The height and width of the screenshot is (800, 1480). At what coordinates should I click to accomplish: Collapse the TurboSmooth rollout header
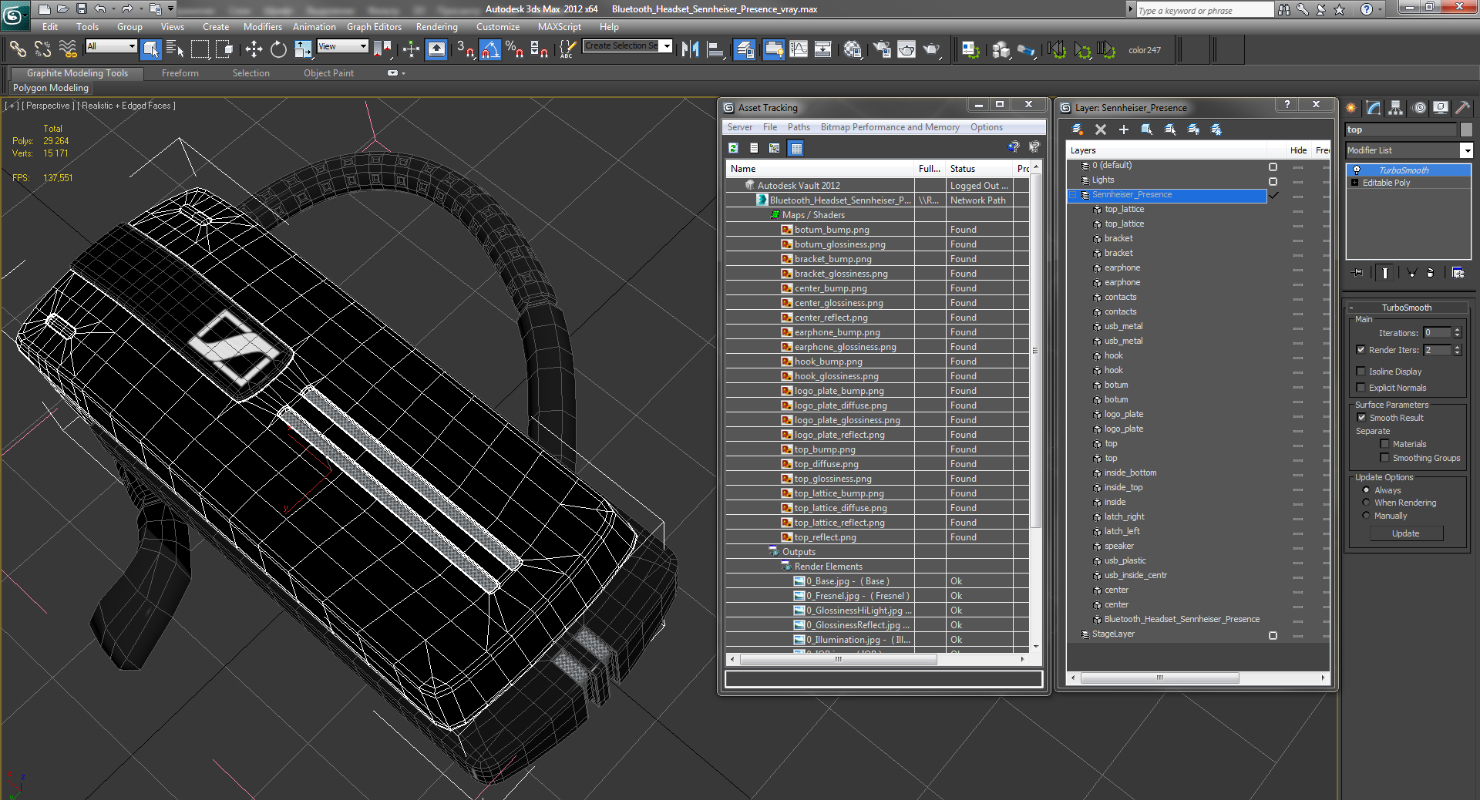pyautogui.click(x=1406, y=308)
